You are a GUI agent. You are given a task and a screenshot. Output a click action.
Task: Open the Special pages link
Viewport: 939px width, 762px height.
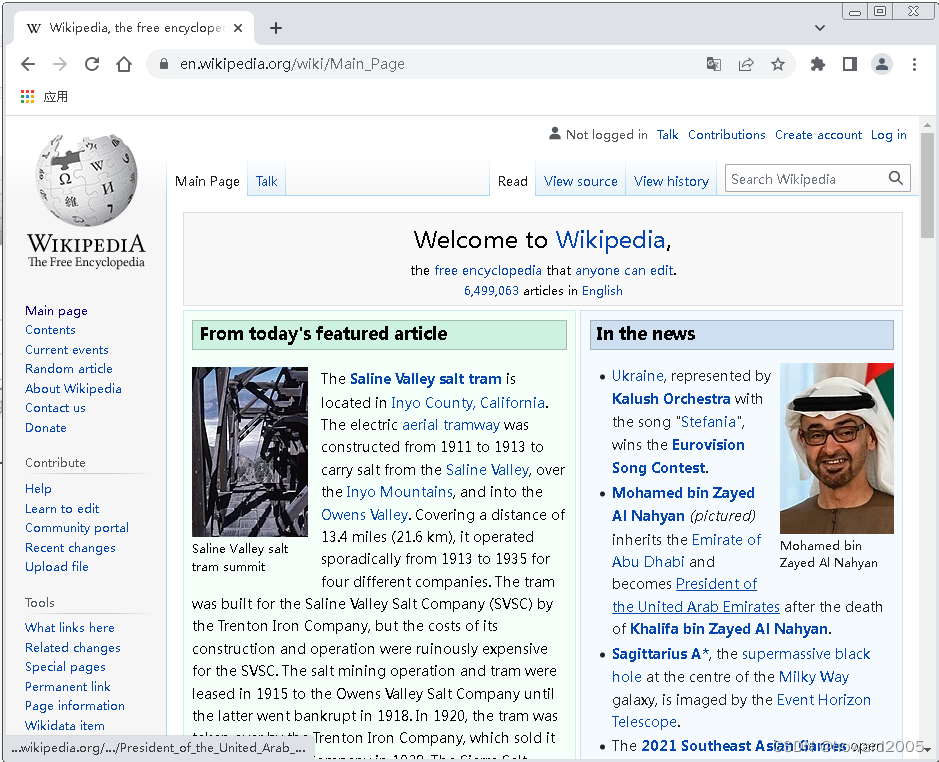[x=65, y=666]
